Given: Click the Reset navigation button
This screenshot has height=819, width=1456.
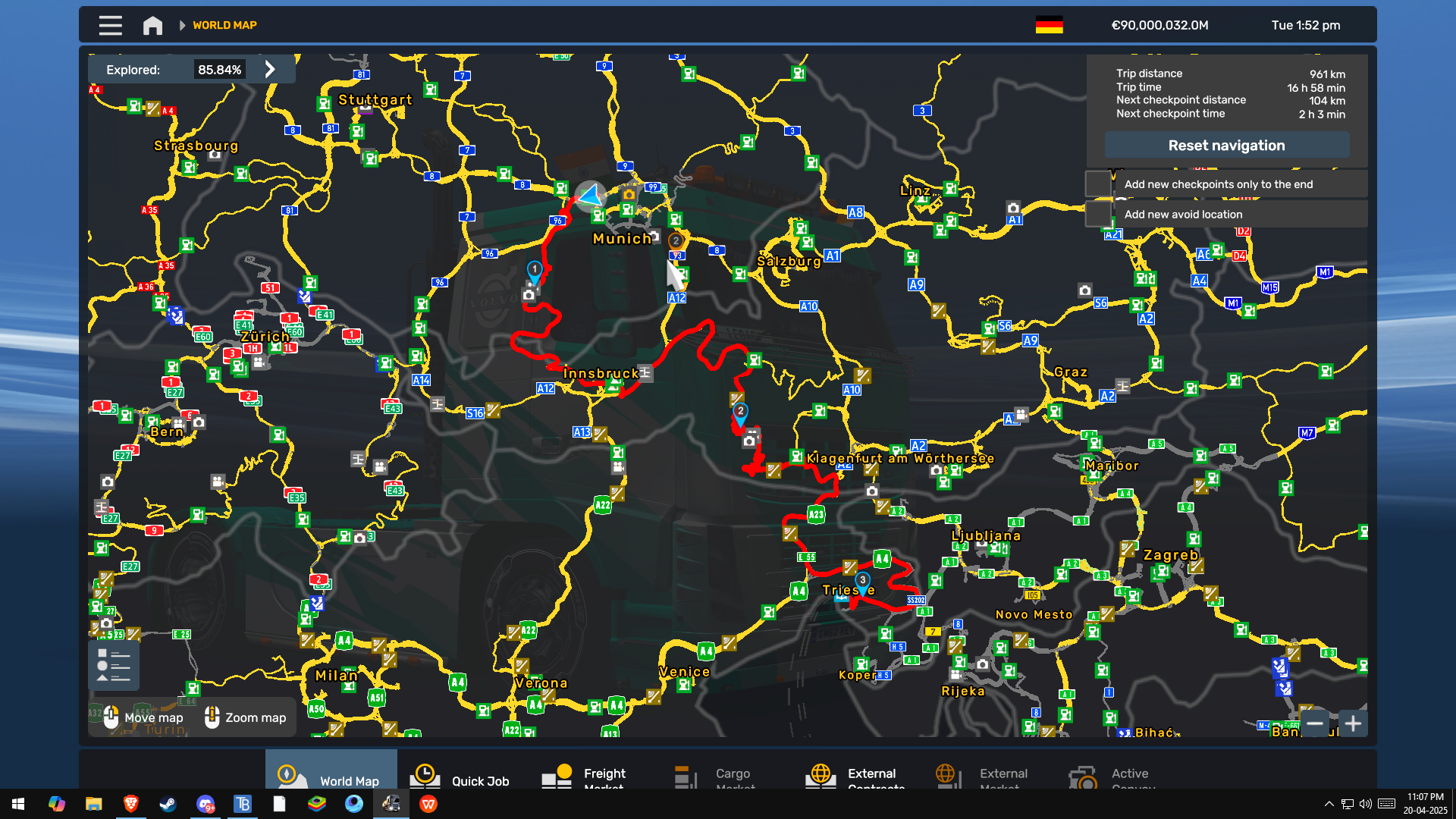Looking at the screenshot, I should 1227,146.
